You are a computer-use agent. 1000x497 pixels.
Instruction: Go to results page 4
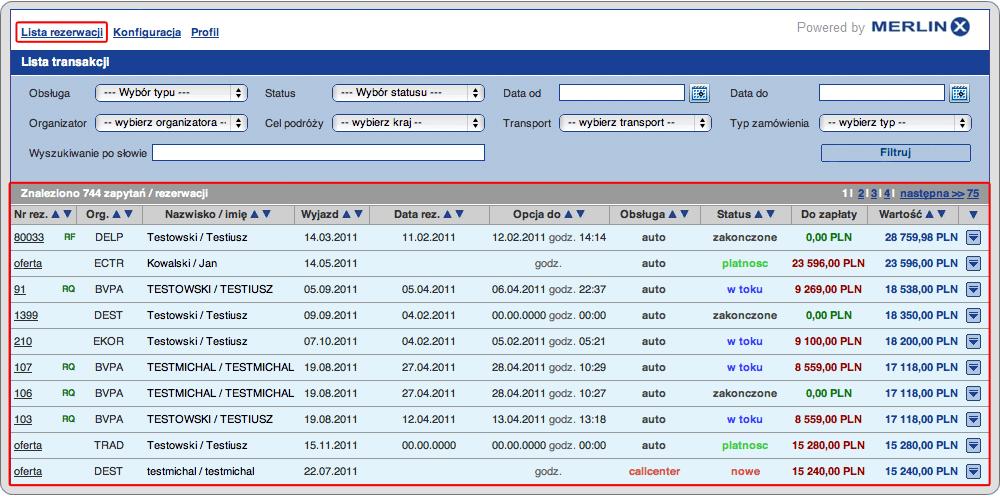(886, 193)
